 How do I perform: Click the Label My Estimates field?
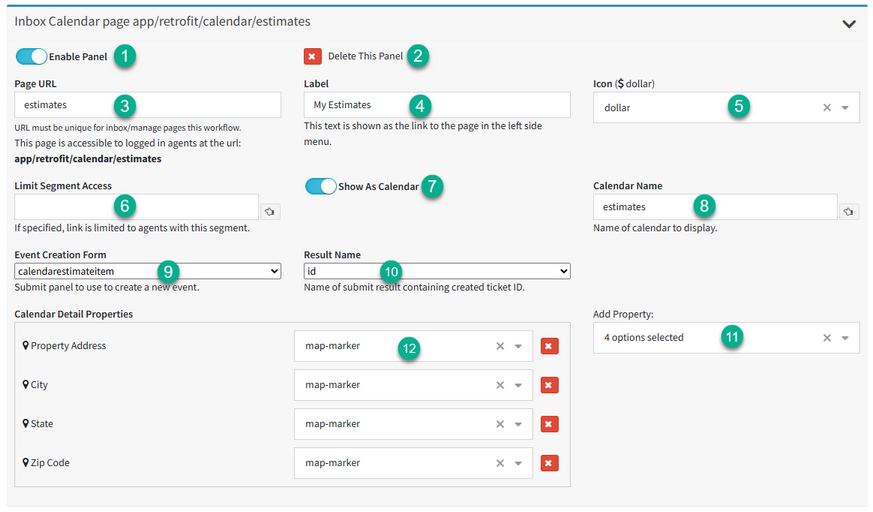[x=437, y=105]
